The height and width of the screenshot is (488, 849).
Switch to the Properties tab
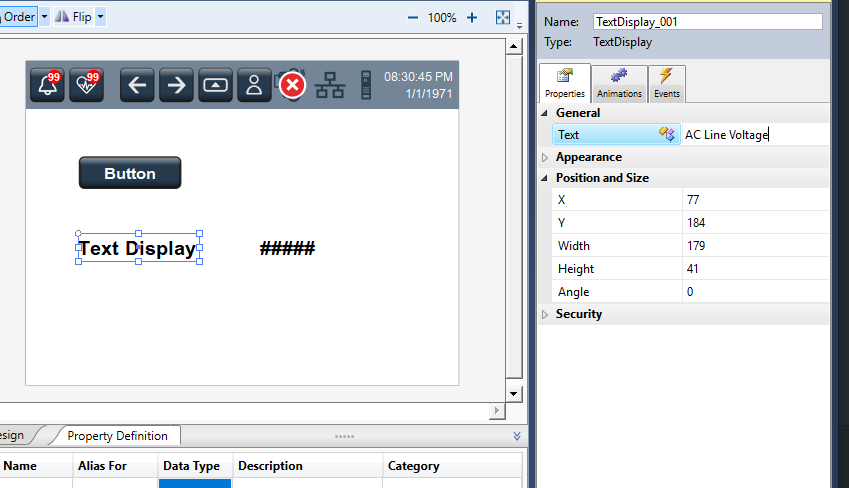pyautogui.click(x=565, y=83)
